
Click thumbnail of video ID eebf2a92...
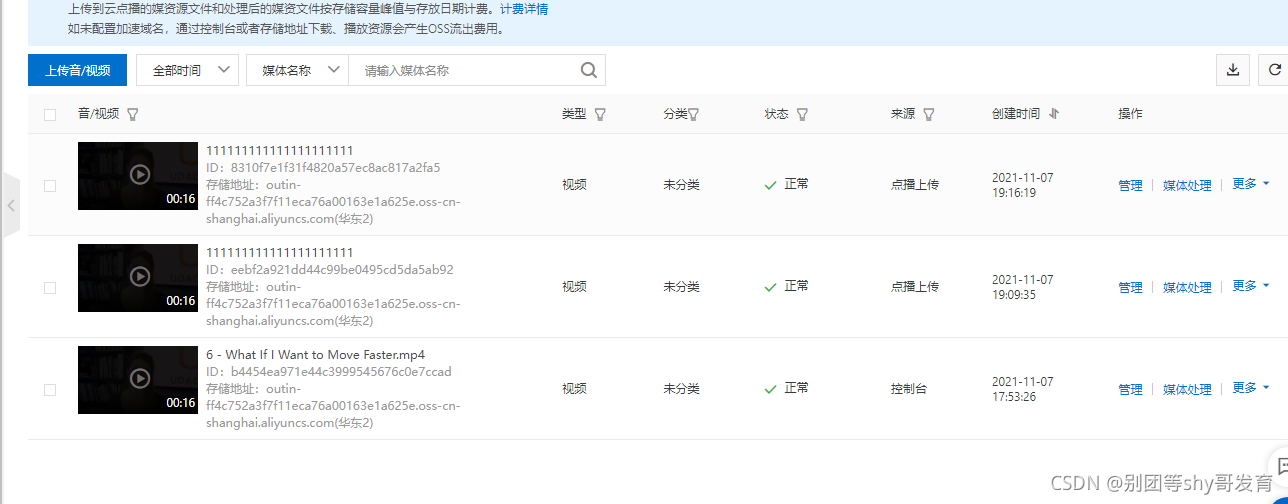pyautogui.click(x=138, y=278)
